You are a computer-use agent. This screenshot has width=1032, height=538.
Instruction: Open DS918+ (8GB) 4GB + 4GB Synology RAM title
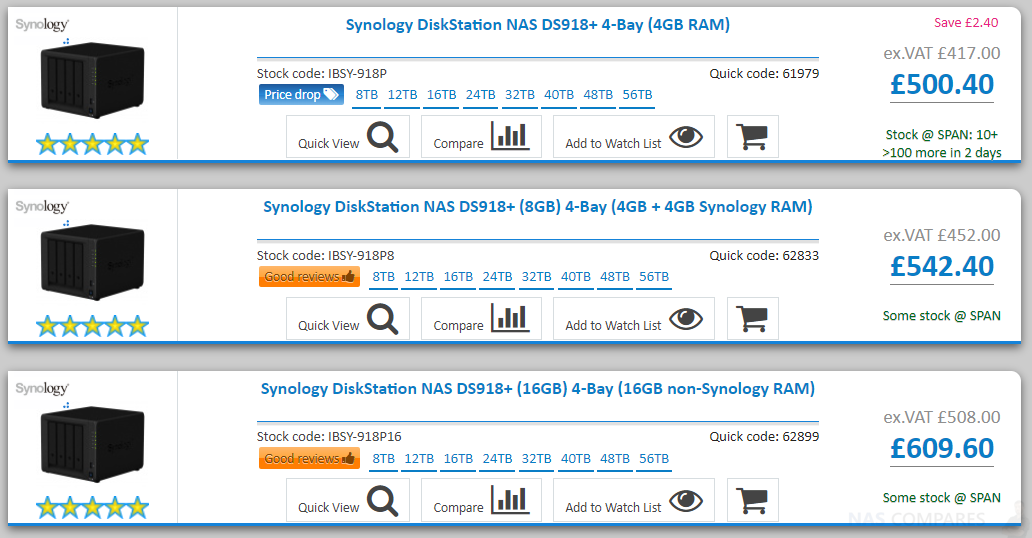(538, 207)
